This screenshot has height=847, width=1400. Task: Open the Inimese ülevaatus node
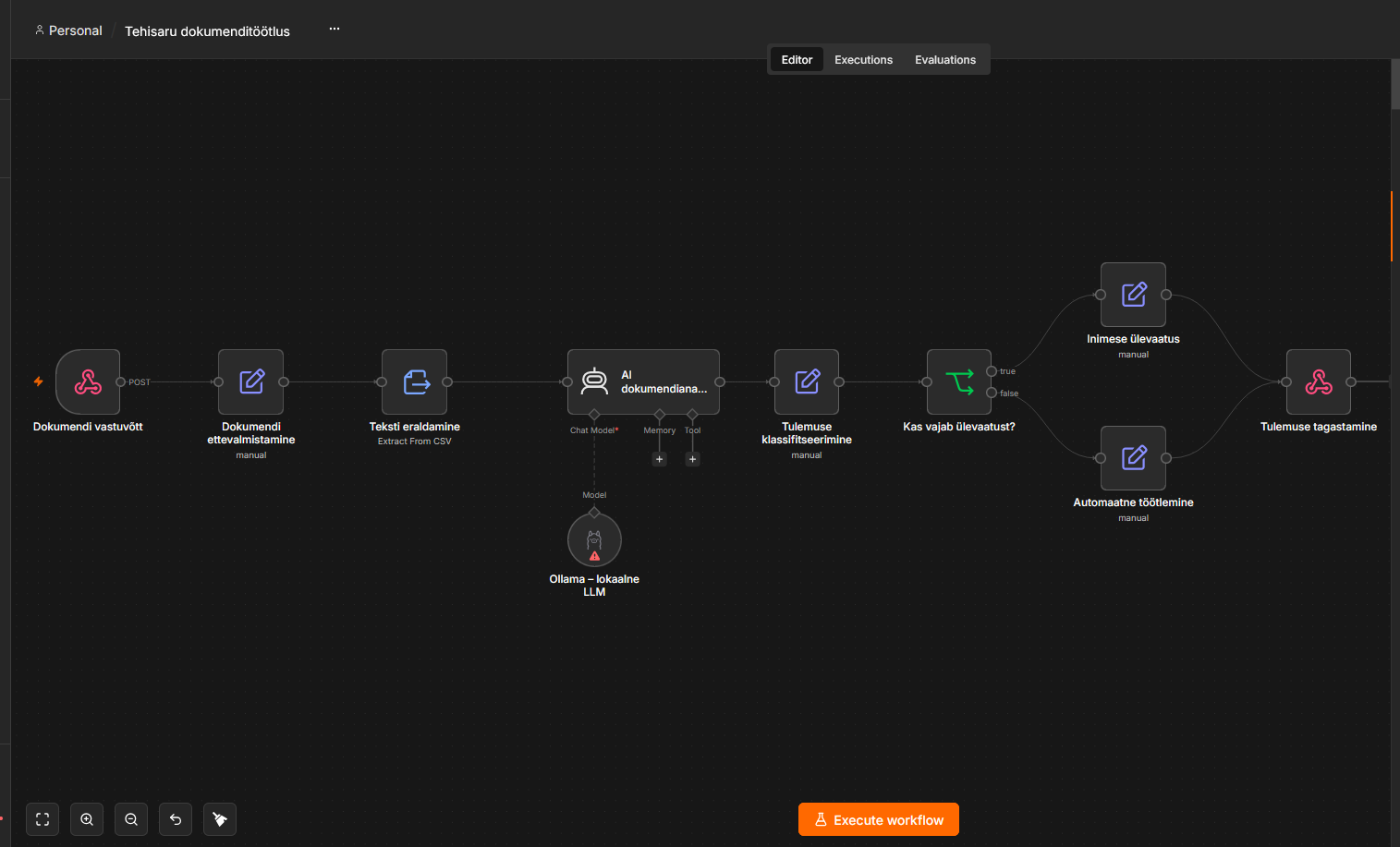(x=1133, y=295)
